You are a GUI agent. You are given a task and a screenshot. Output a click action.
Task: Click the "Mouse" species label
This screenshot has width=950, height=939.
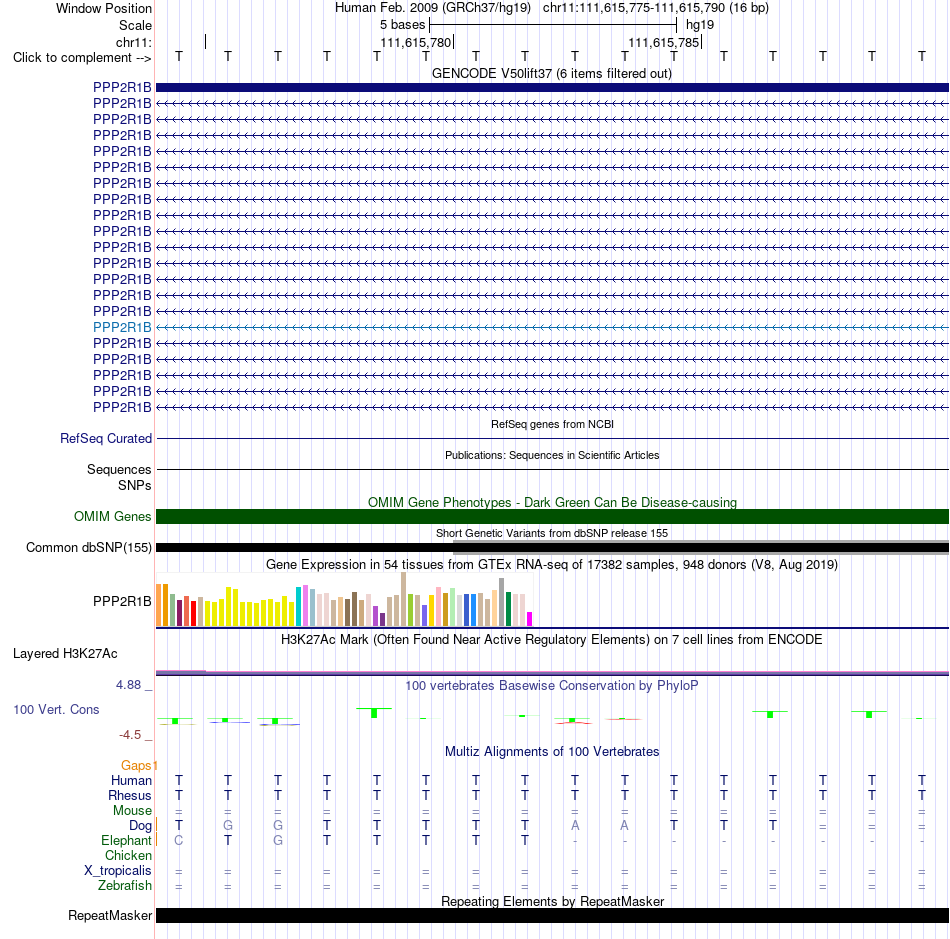pos(132,811)
